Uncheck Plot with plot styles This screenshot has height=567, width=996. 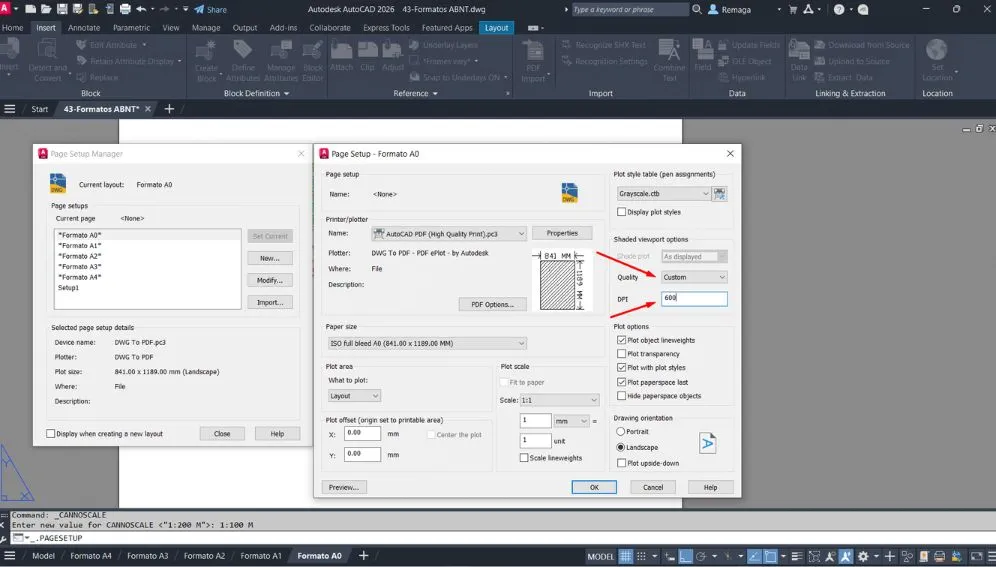(x=621, y=368)
